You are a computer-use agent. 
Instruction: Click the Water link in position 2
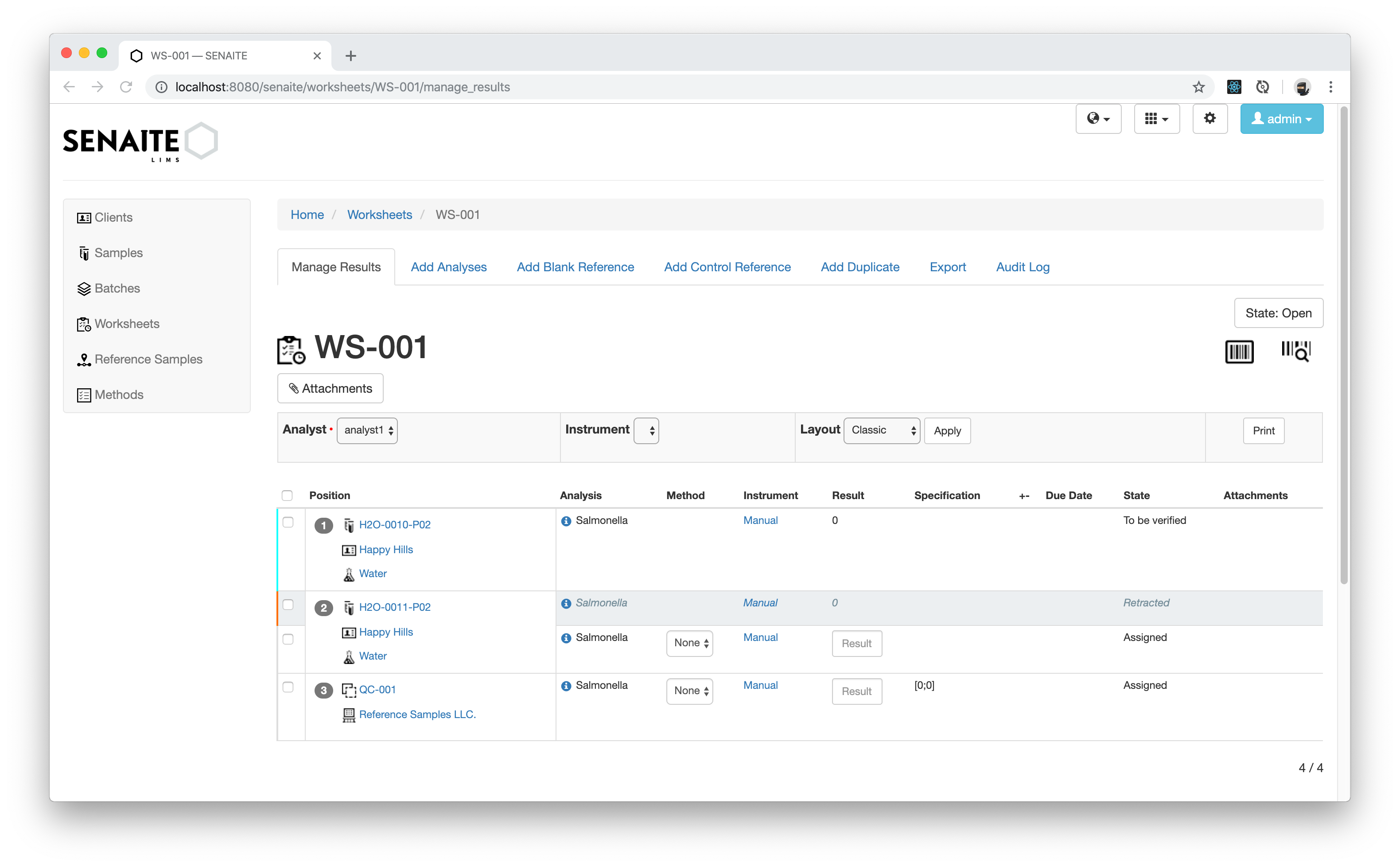pyautogui.click(x=373, y=656)
